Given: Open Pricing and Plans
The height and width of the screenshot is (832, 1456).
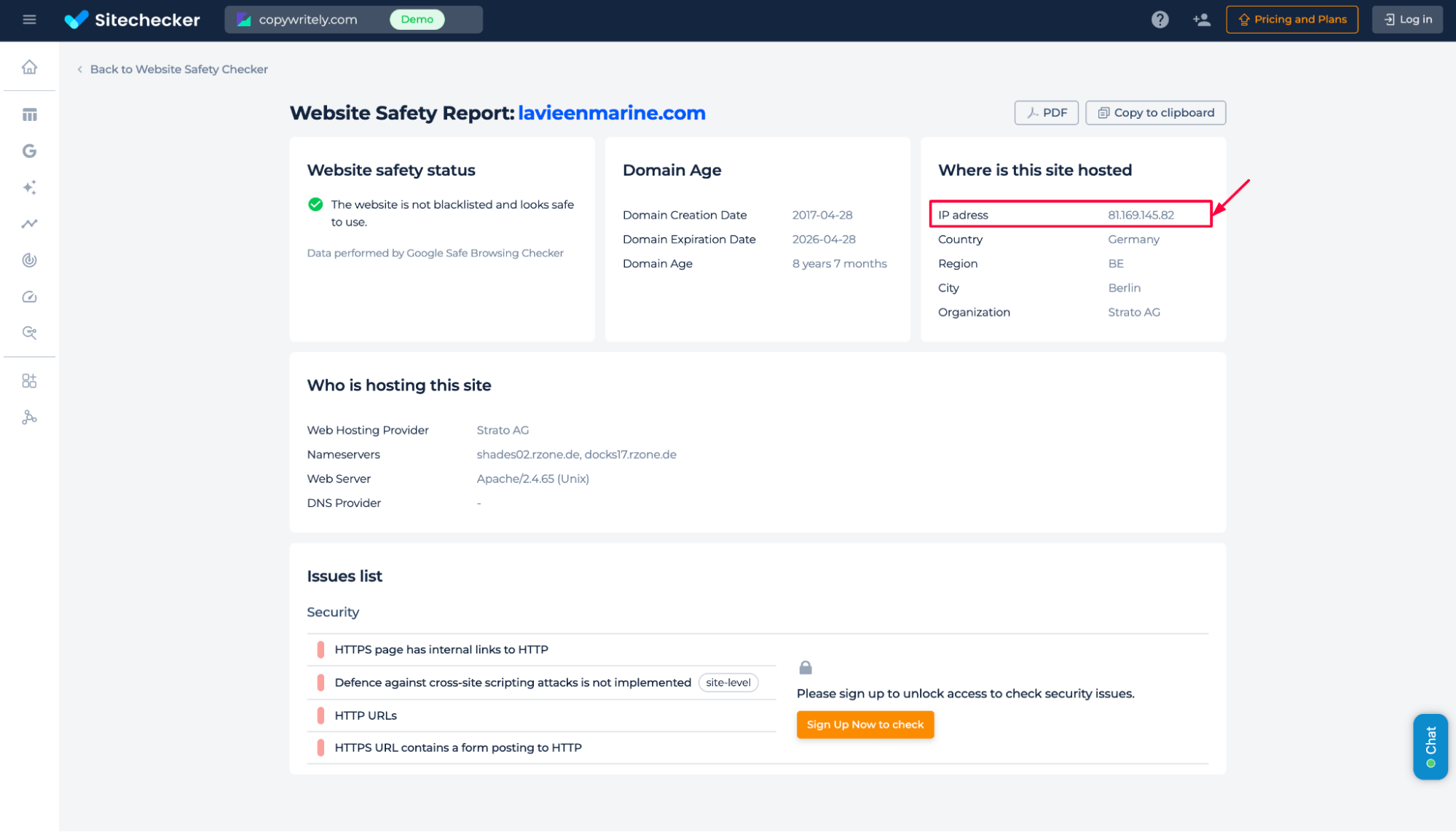Looking at the screenshot, I should [1291, 20].
